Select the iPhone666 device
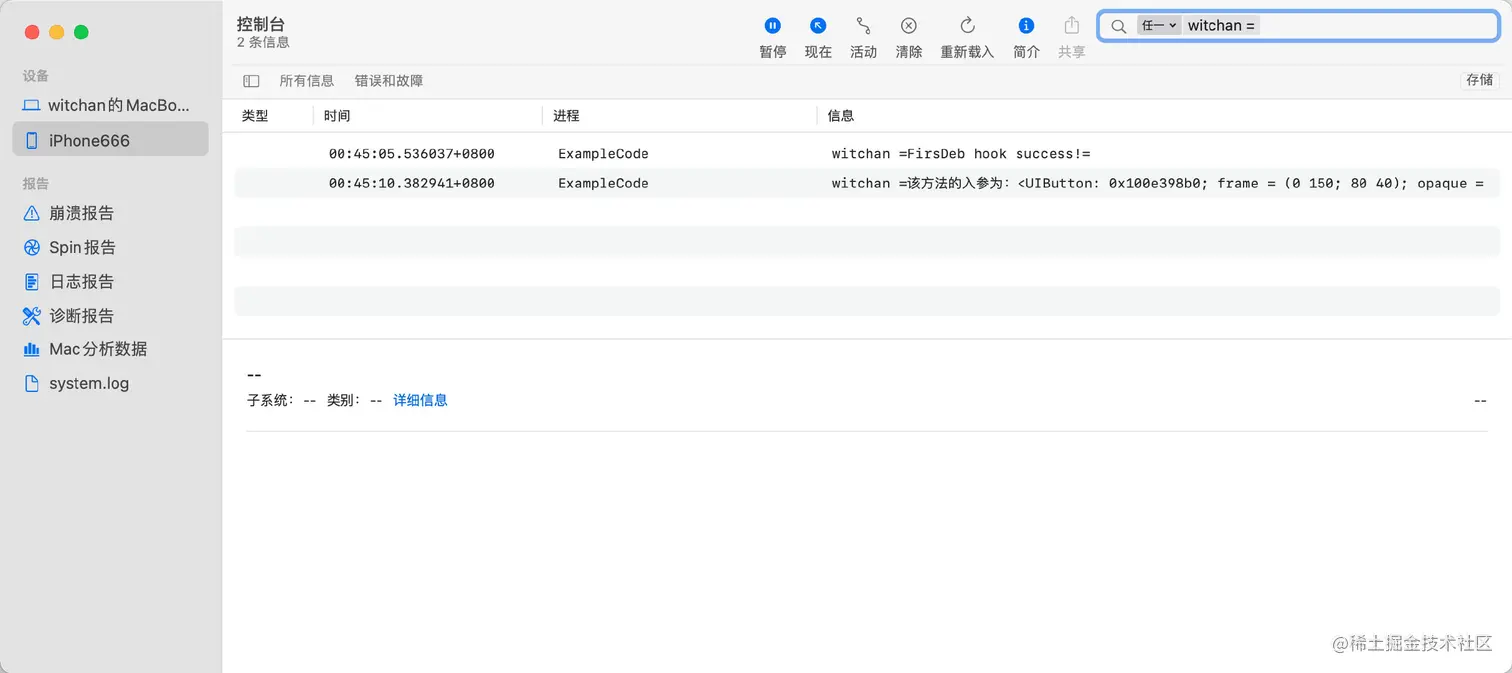1512x673 pixels. click(110, 140)
